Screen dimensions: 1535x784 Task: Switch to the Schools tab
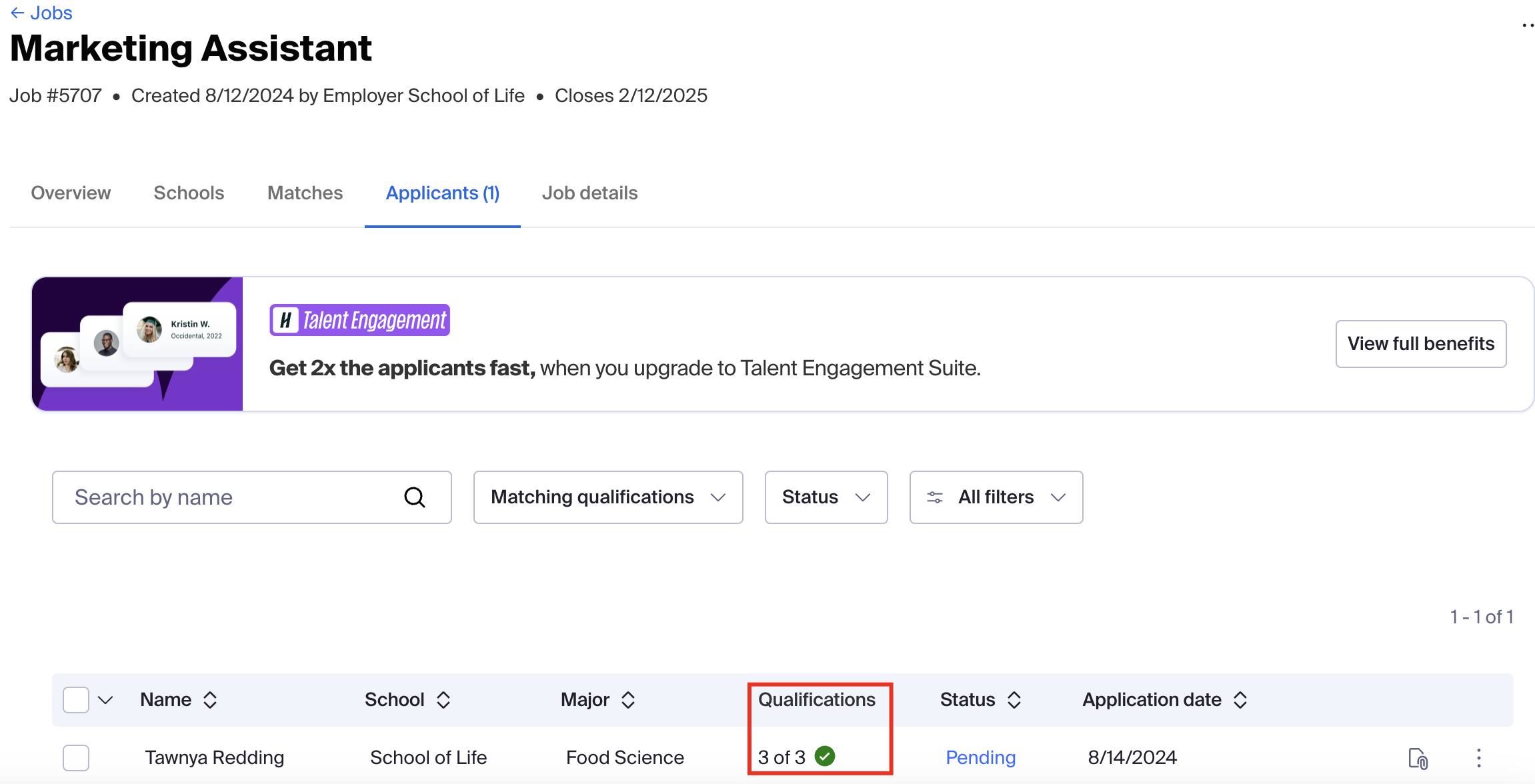(x=189, y=193)
